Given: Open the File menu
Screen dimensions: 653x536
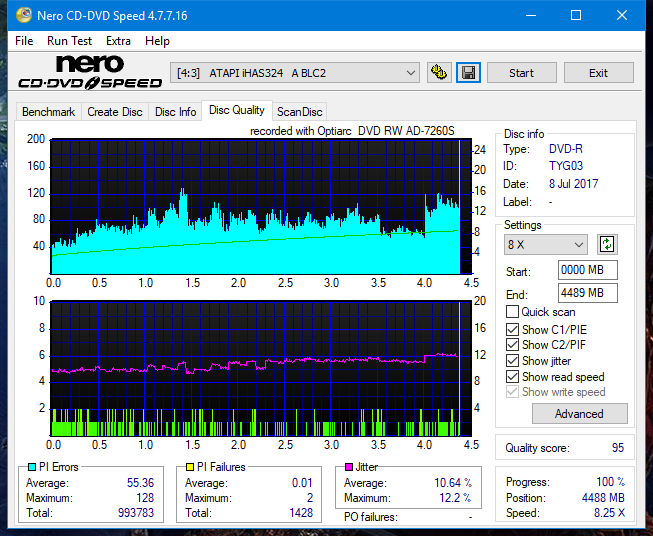Looking at the screenshot, I should click(x=24, y=41).
